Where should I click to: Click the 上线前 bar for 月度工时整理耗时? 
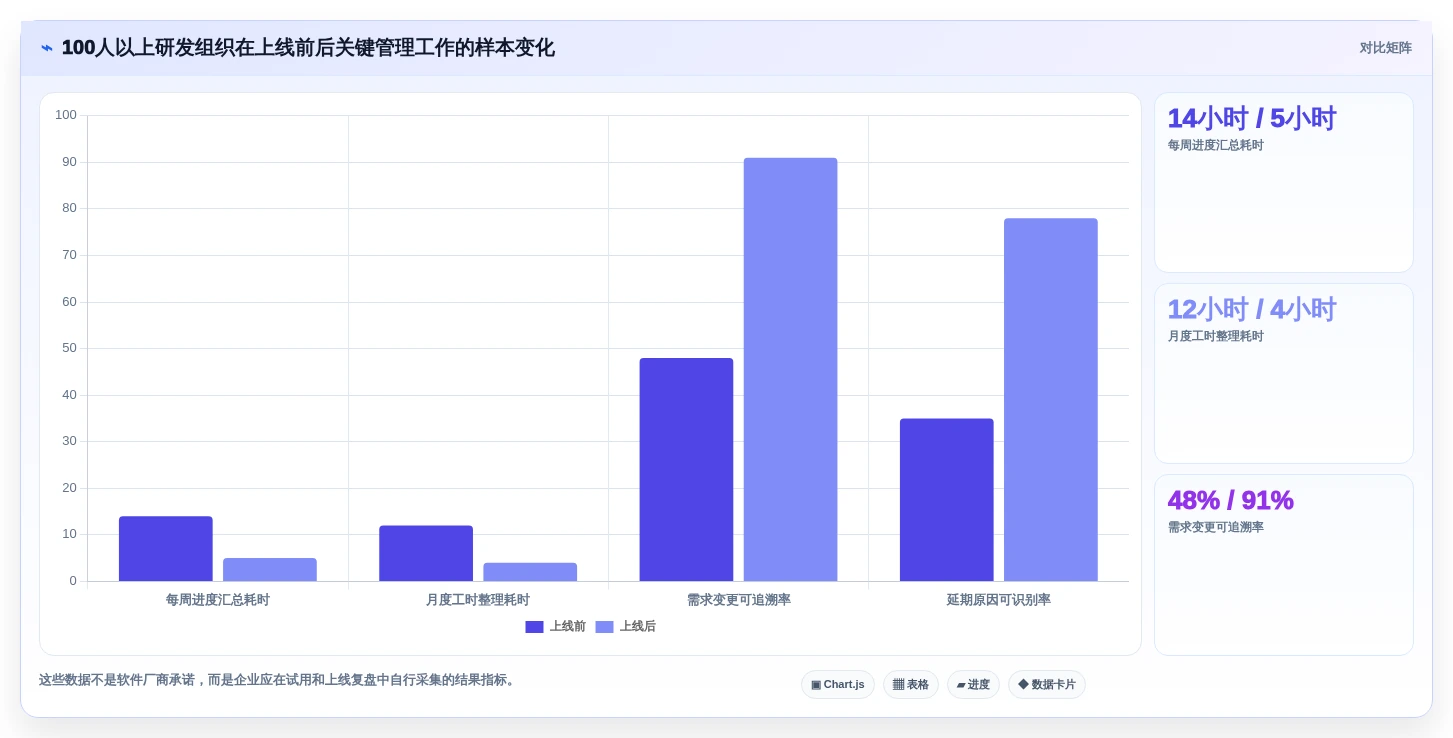click(426, 553)
